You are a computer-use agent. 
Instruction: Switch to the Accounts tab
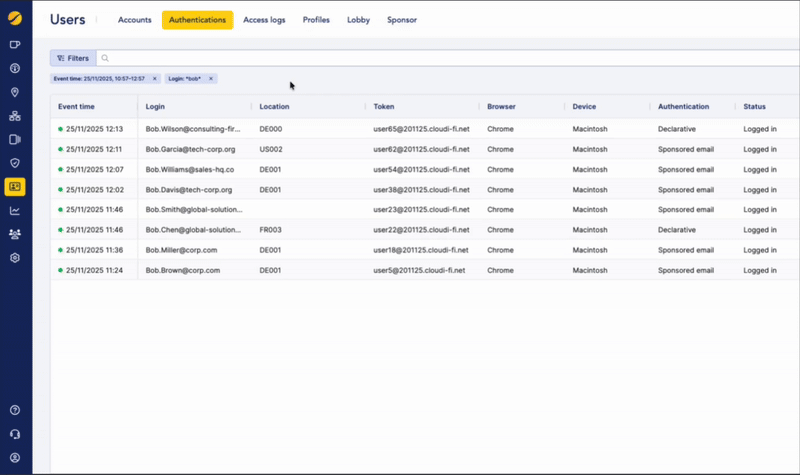pos(135,20)
